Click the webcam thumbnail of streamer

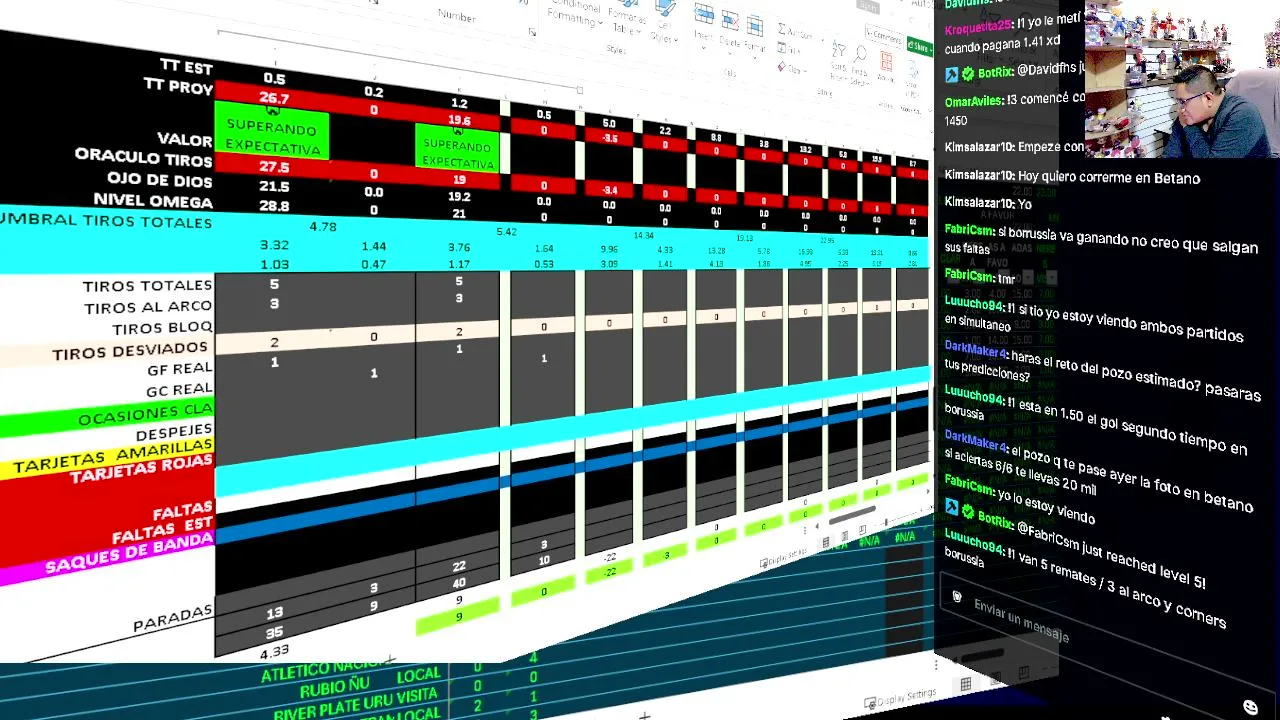(x=1182, y=79)
